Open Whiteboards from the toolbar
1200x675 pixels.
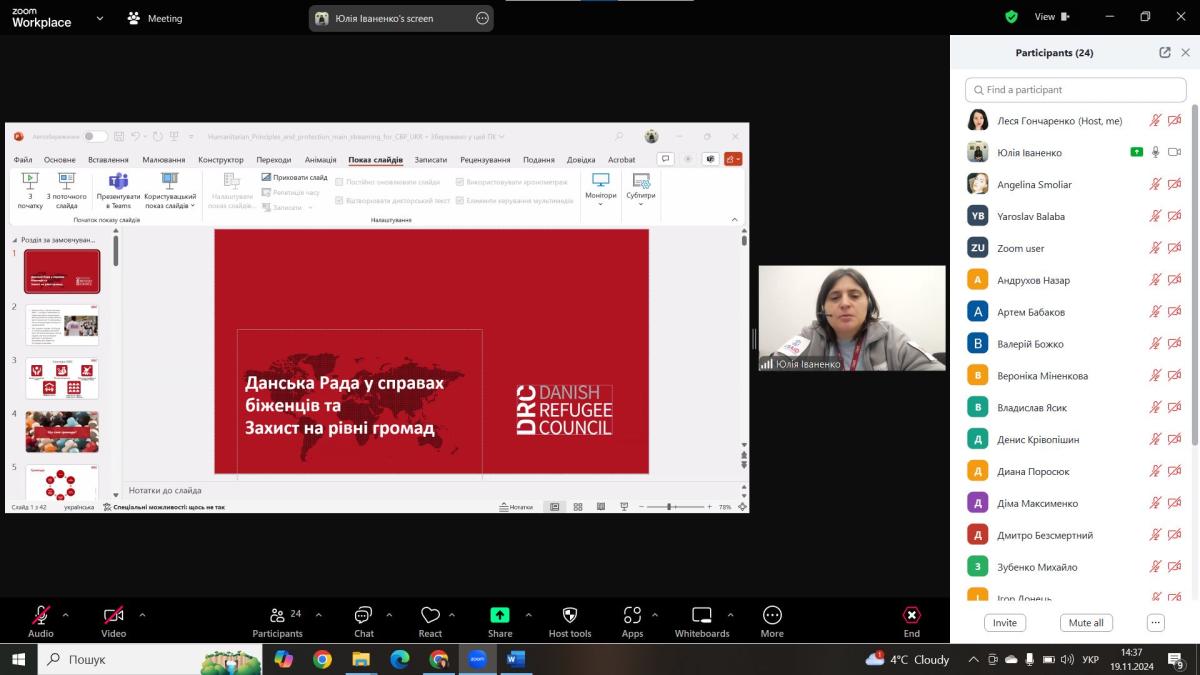[x=702, y=615]
